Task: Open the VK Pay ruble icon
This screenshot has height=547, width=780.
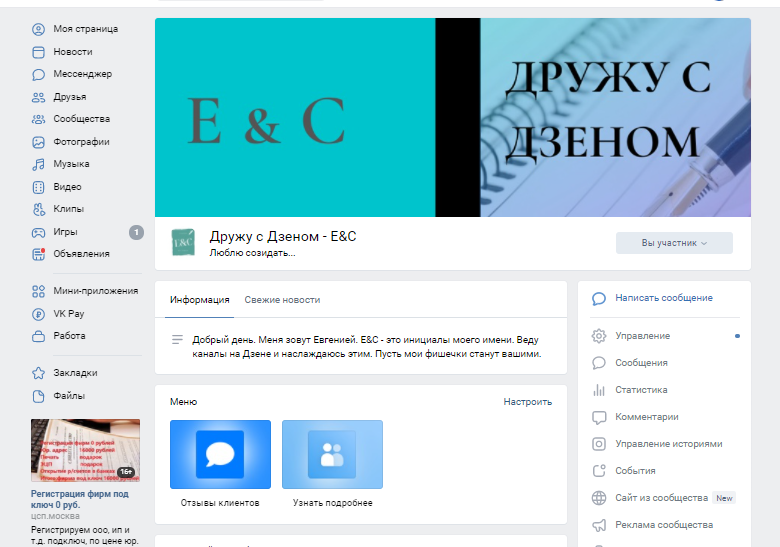Action: (x=38, y=314)
